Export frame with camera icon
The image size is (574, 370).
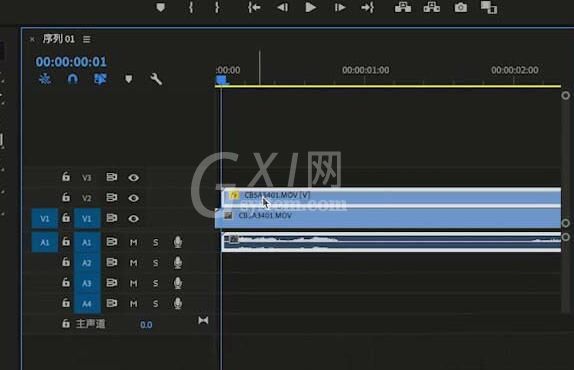[x=461, y=7]
